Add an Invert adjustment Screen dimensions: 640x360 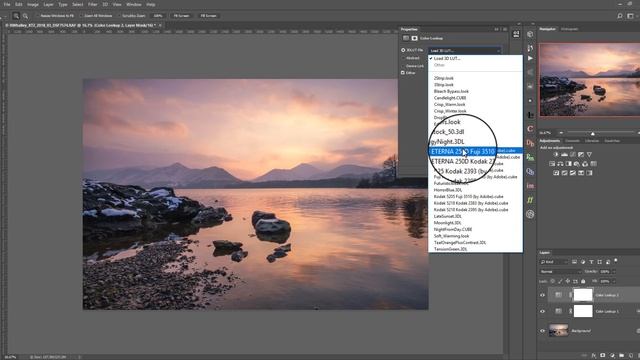click(556, 173)
